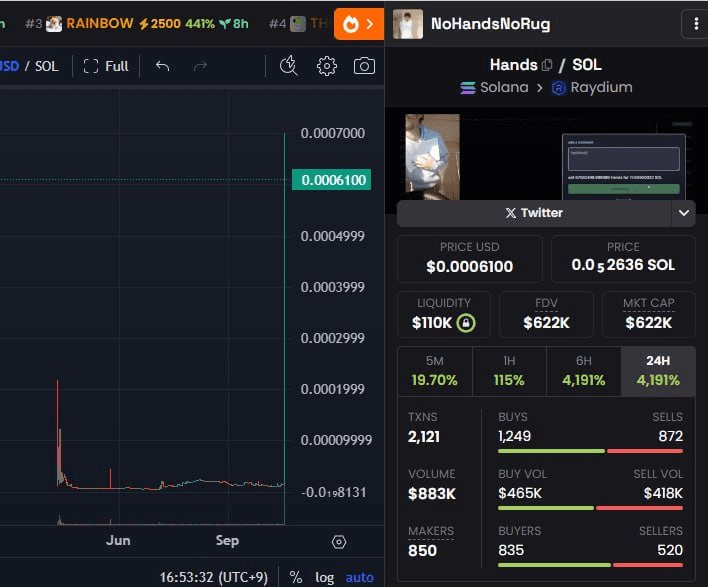Viewport: 708px width, 587px height.
Task: Undo the last chart action
Action: pyautogui.click(x=163, y=66)
